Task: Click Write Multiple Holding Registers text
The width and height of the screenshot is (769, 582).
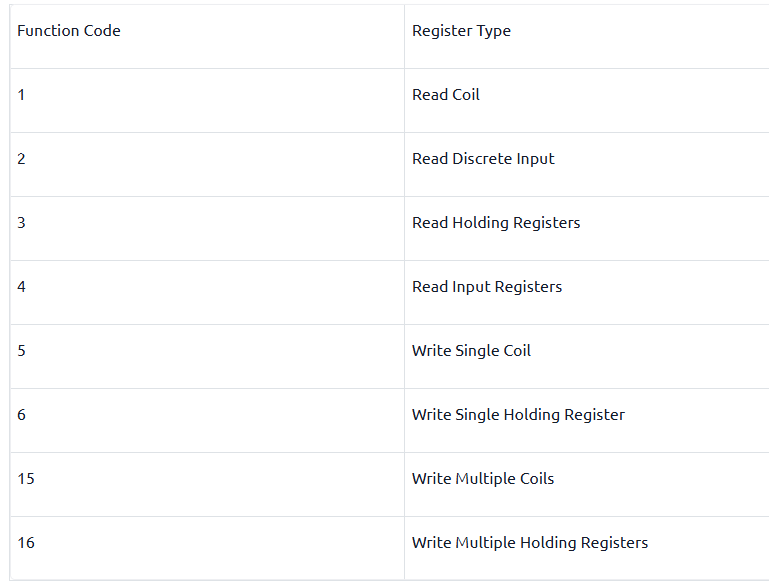Action: tap(530, 543)
